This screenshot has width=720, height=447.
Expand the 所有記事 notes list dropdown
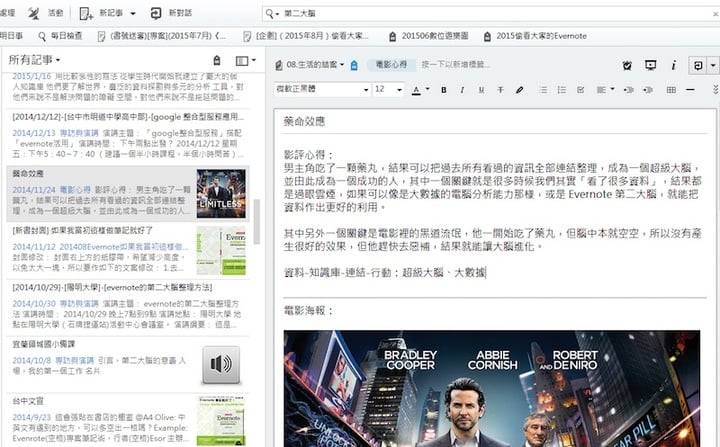(35, 61)
